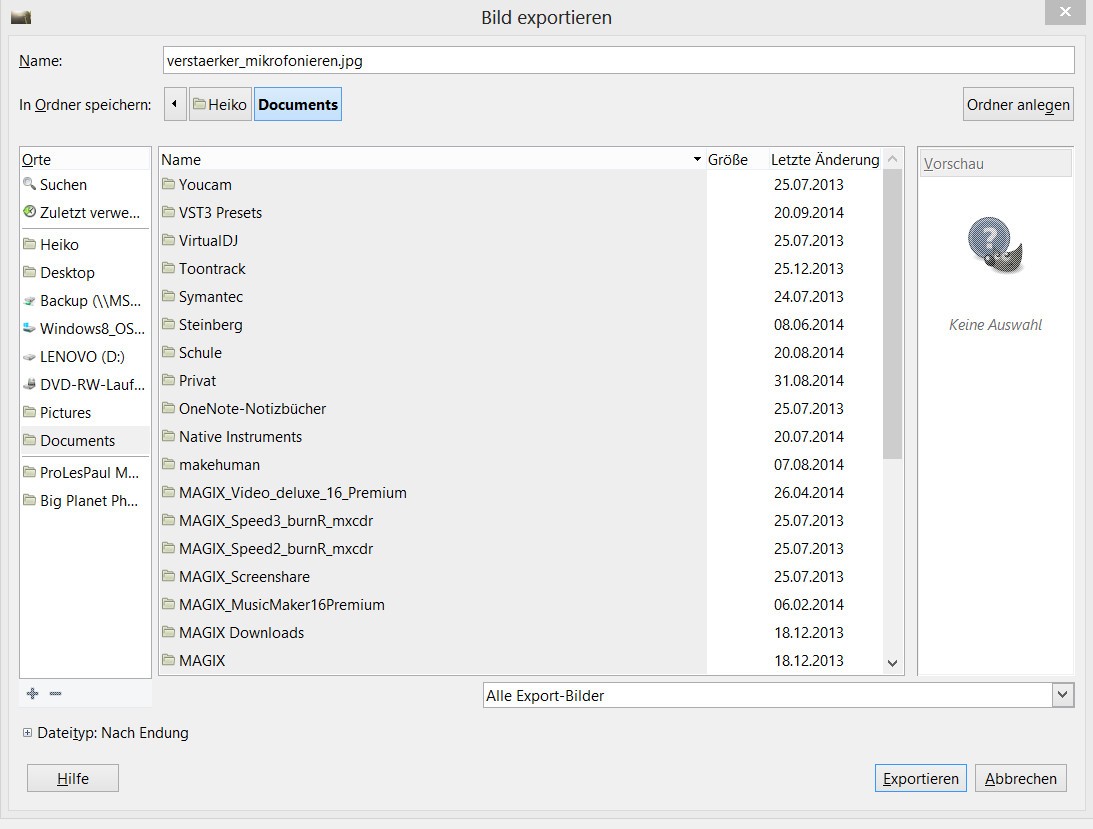
Task: Click the Heiko path breadcrumb button
Action: pos(219,104)
